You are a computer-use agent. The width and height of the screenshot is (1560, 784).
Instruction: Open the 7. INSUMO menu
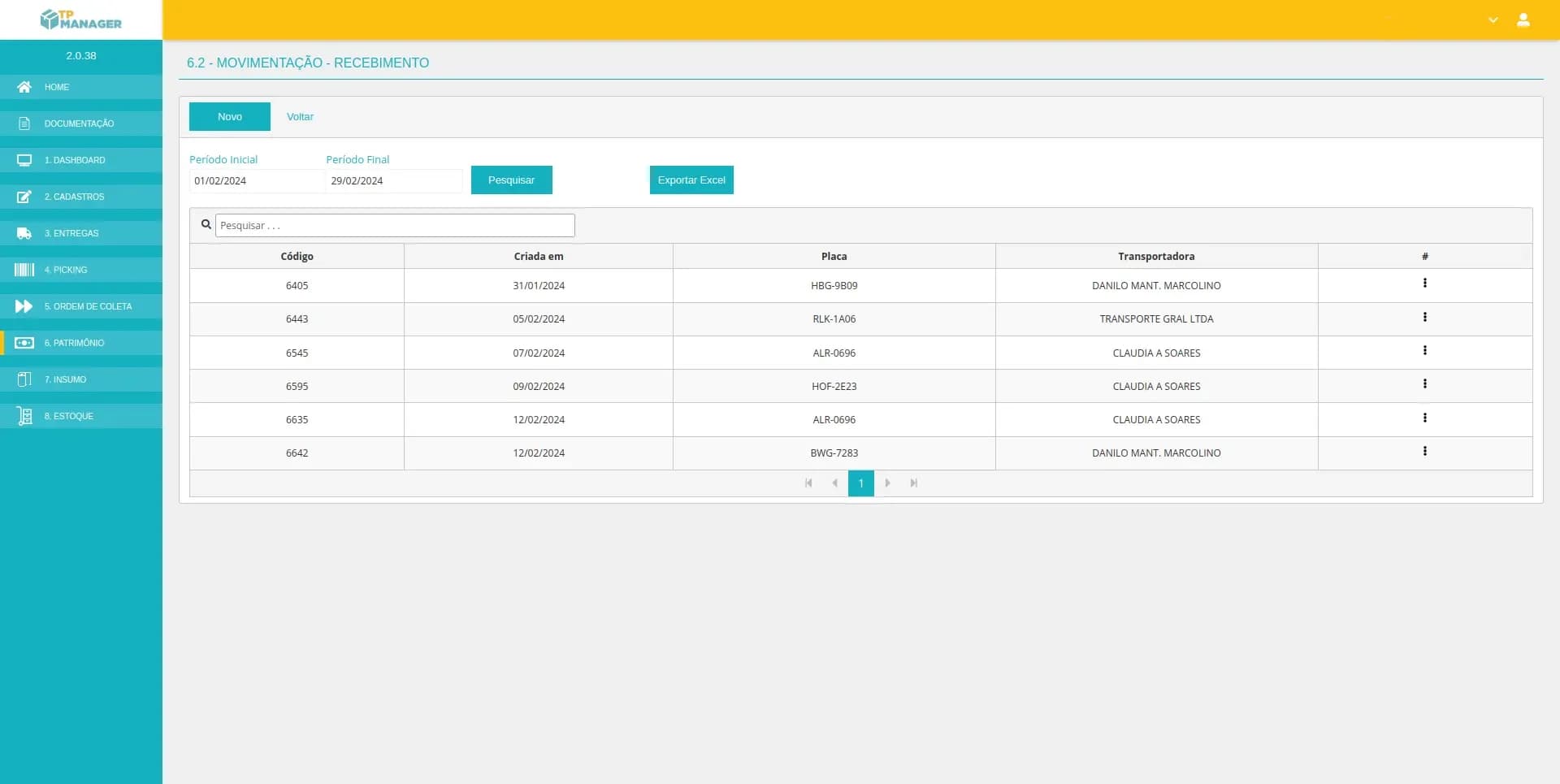tap(81, 379)
